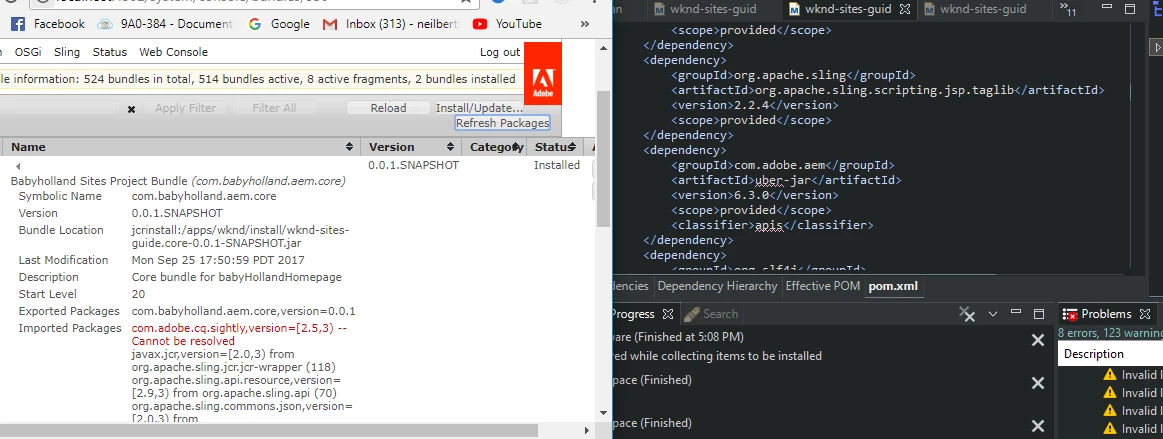Screen dimensions: 1163x439
Task: Maximize the Eclipse editor area
Action: point(1130,9)
